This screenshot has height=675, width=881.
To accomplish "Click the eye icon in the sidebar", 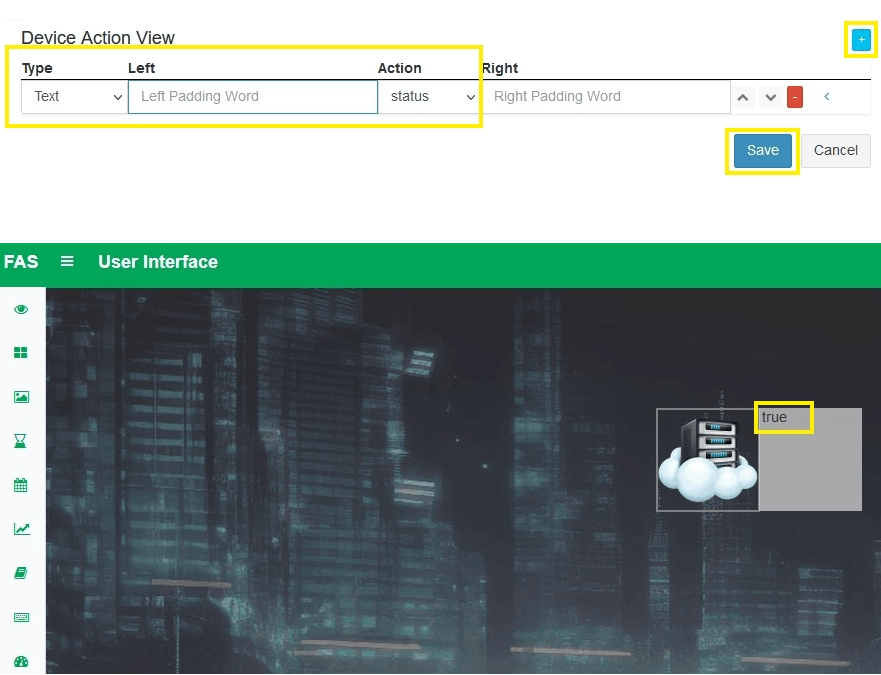I will (21, 310).
